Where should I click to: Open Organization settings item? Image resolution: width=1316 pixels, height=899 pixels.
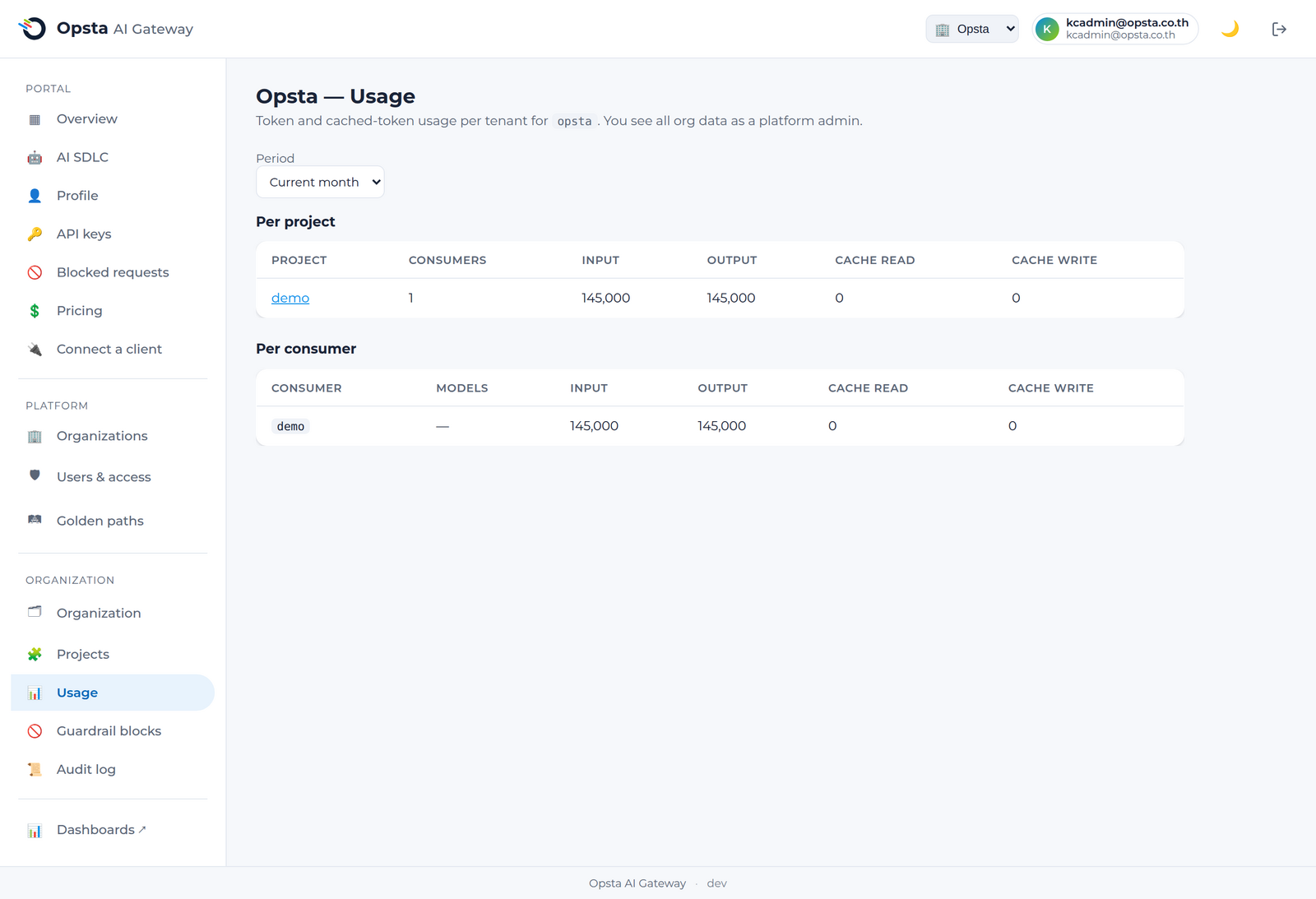click(x=113, y=613)
